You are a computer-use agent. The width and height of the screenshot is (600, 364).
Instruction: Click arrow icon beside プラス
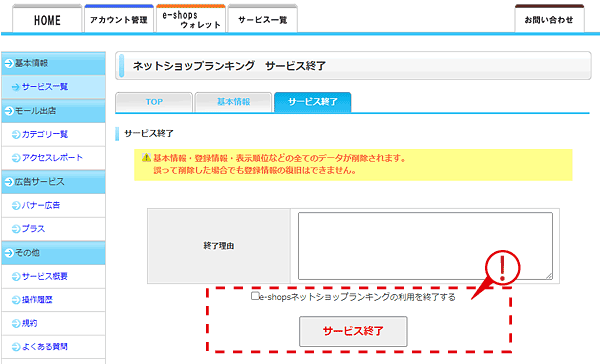point(16,229)
